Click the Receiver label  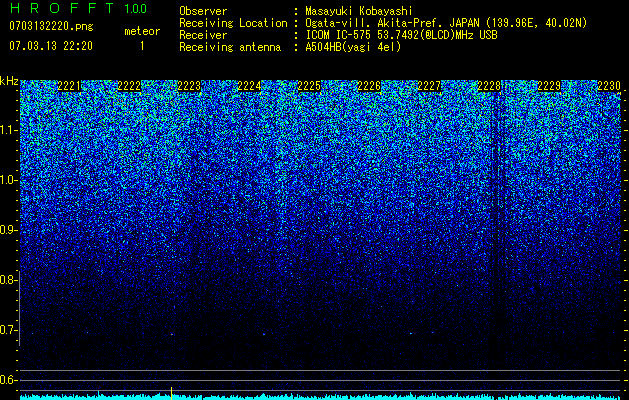coord(203,35)
